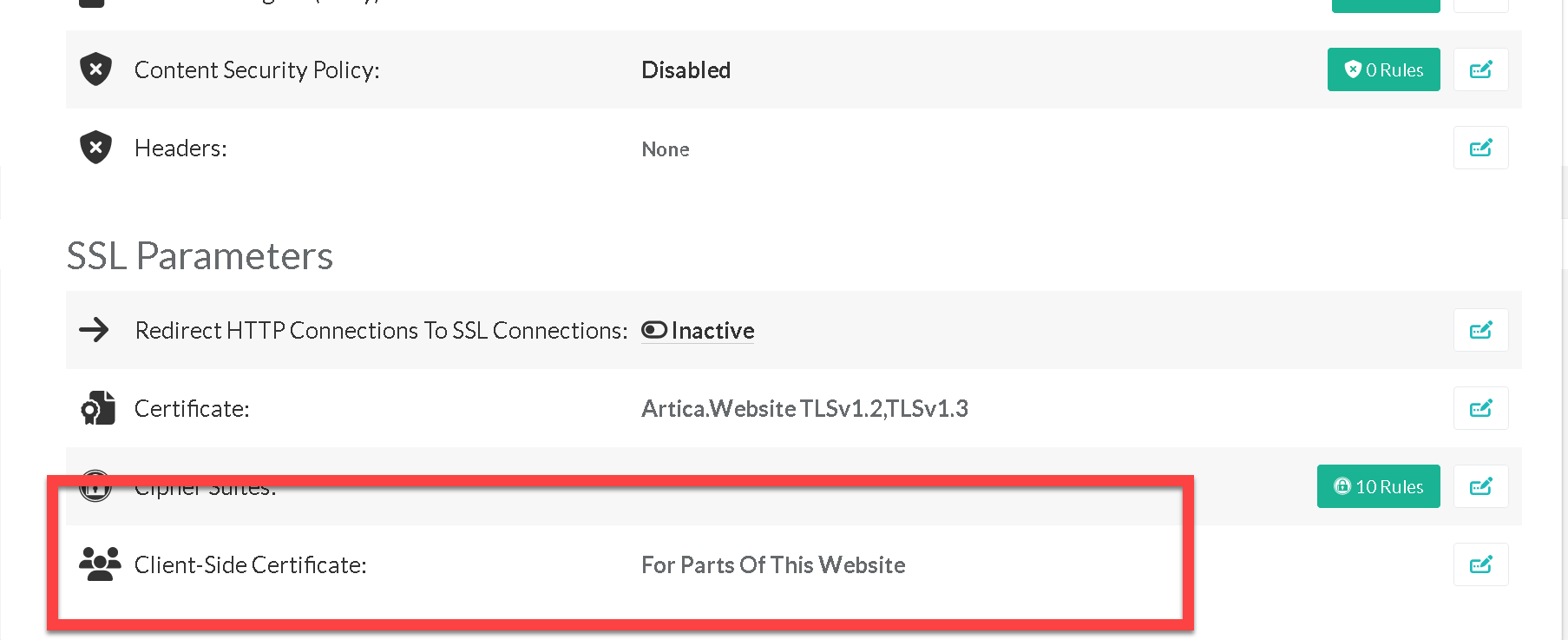Edit the Redirect HTTP to SSL setting
The image size is (1568, 640).
click(x=1480, y=330)
